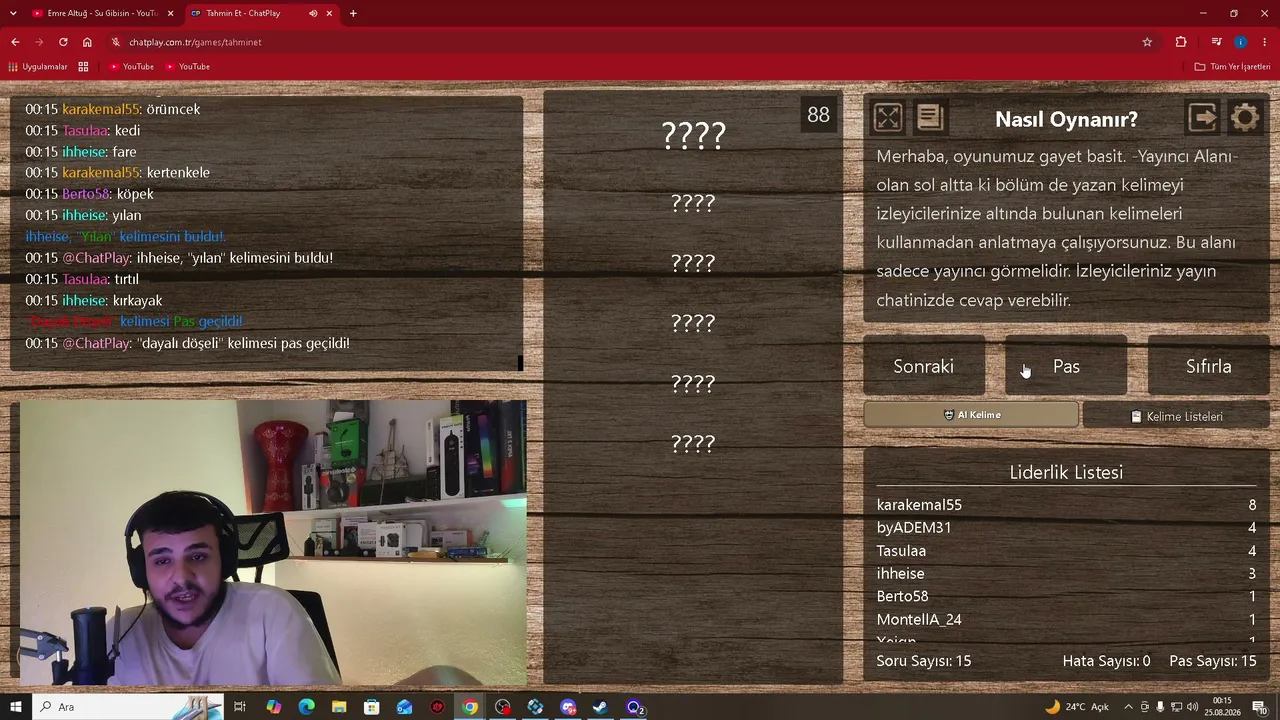The height and width of the screenshot is (720, 1280).
Task: Click the Hata Sayısı: 0 counter
Action: (1106, 661)
